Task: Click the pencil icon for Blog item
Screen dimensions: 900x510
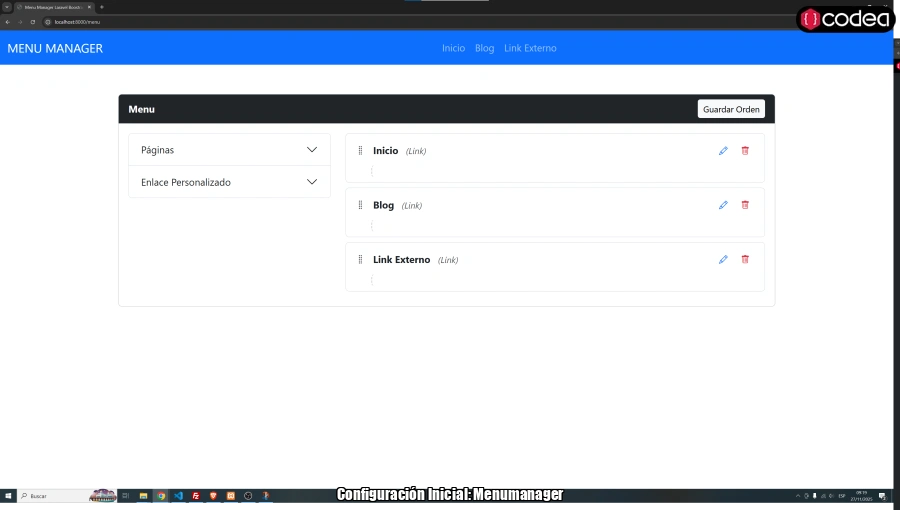Action: [x=723, y=205]
